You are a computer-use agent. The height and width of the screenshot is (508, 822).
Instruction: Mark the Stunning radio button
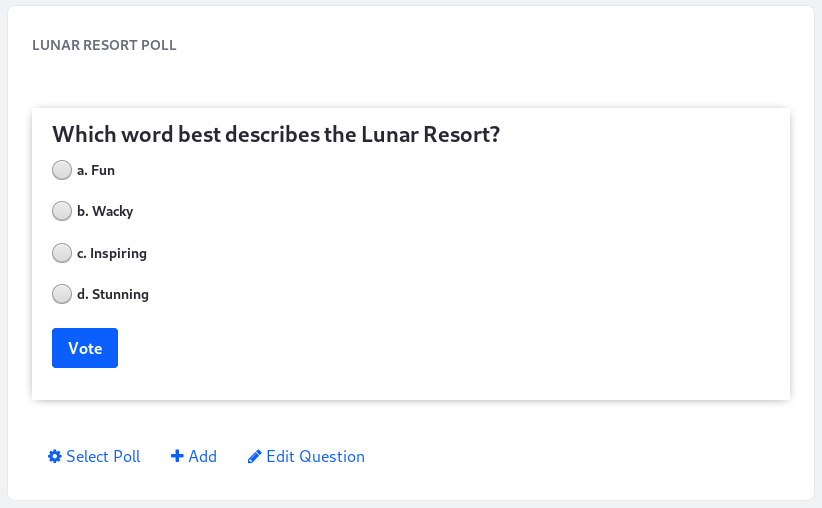click(x=62, y=294)
